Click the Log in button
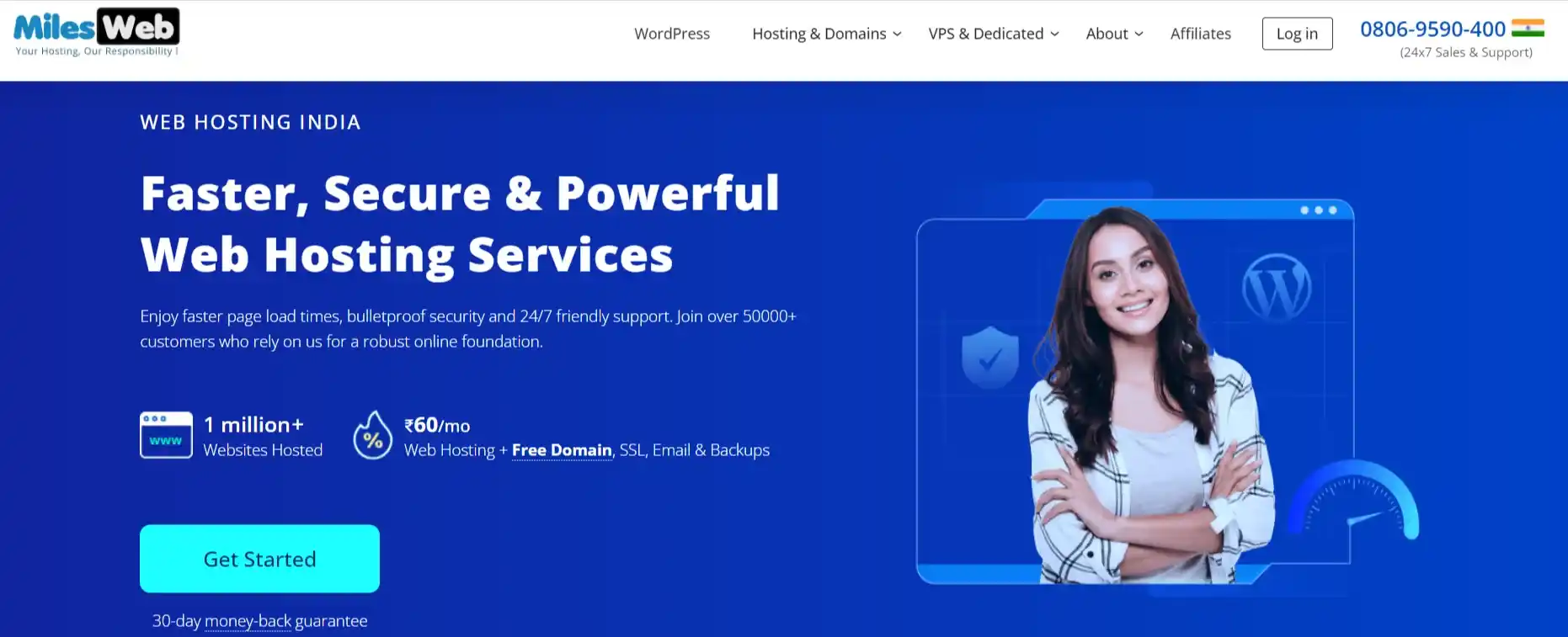Screen dimensions: 1568x637 point(1297,34)
